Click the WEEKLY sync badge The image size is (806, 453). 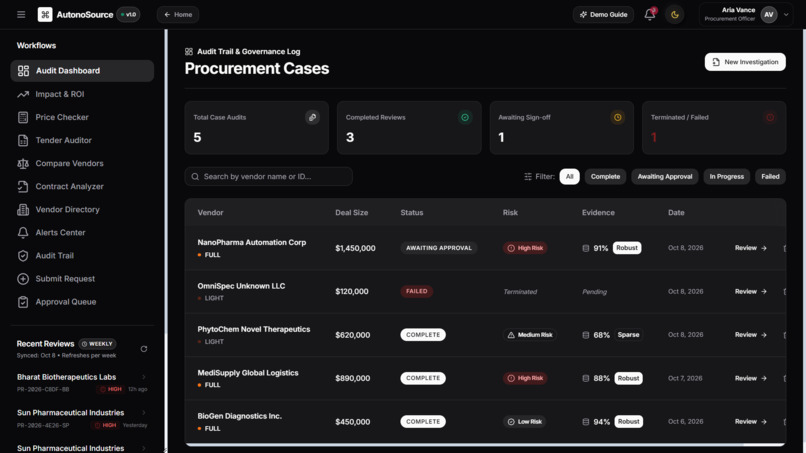pos(98,344)
